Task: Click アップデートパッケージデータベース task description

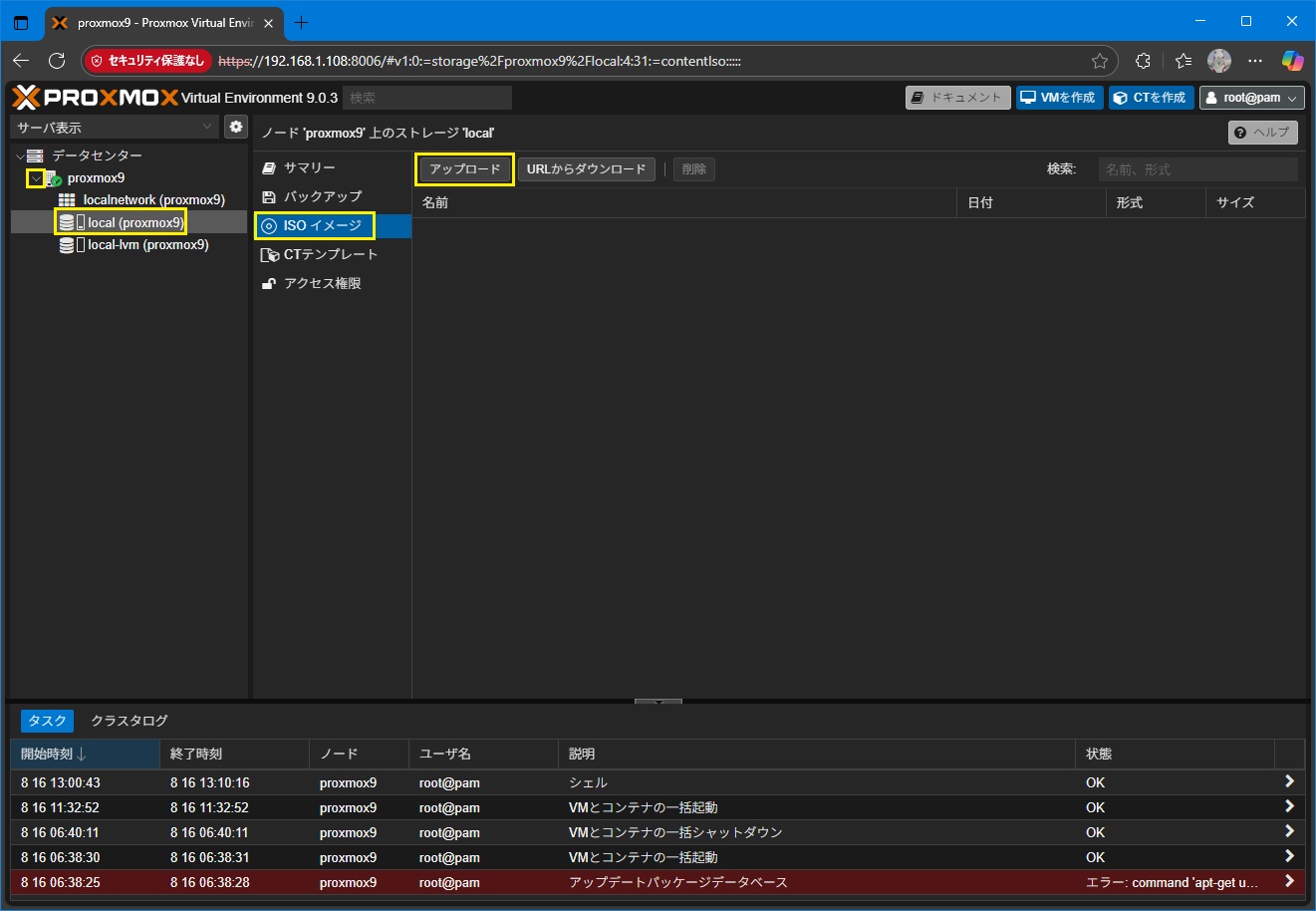Action: (x=677, y=882)
